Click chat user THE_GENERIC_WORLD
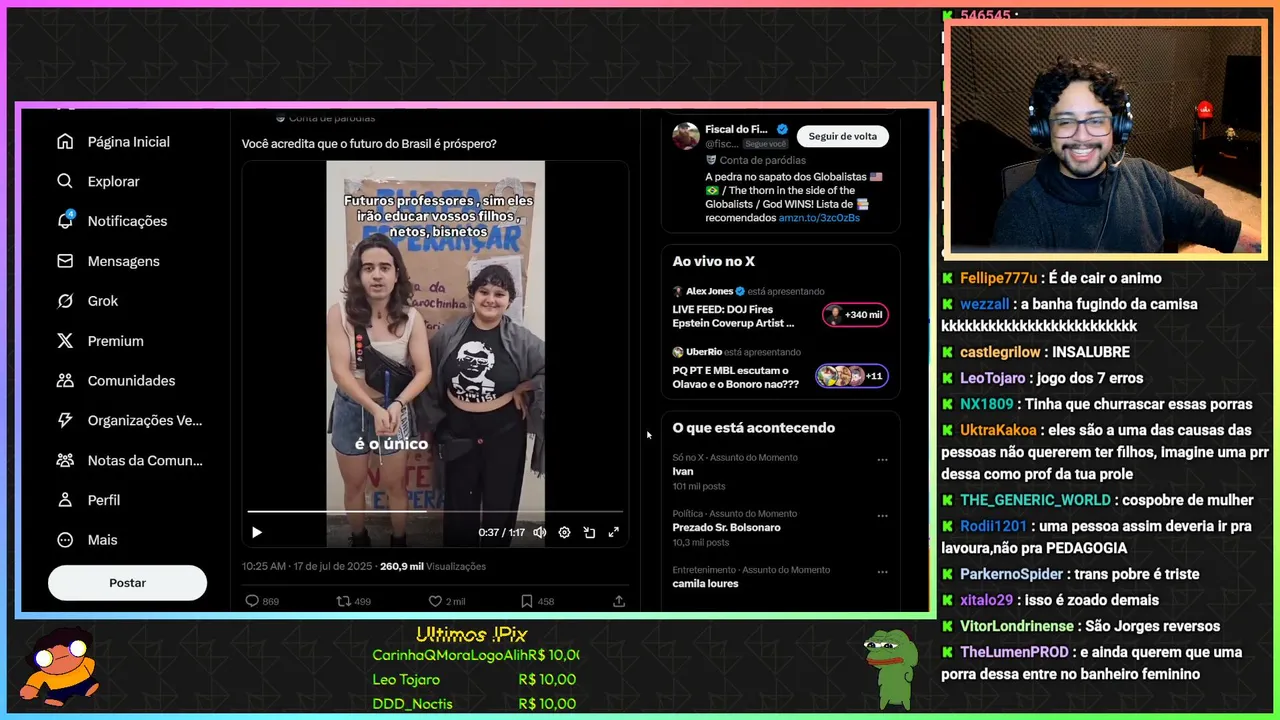The image size is (1280, 720). point(1035,500)
